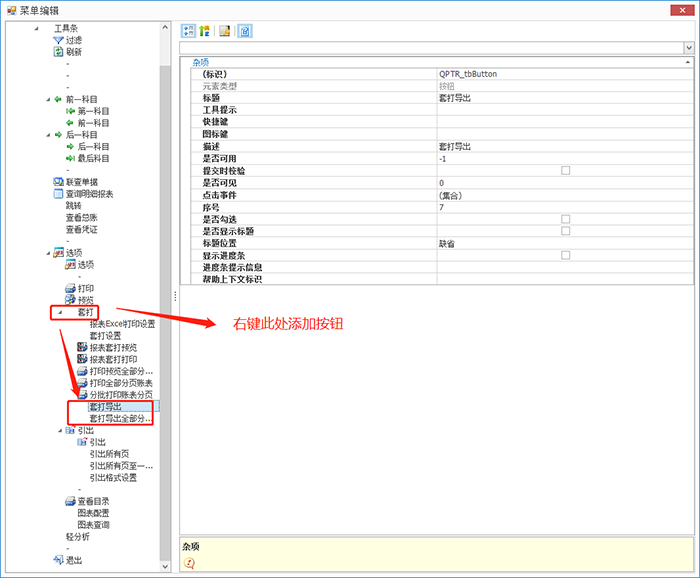Enable the 显示进度条 checkbox
Image resolution: width=700 pixels, height=578 pixels.
pyautogui.click(x=565, y=255)
